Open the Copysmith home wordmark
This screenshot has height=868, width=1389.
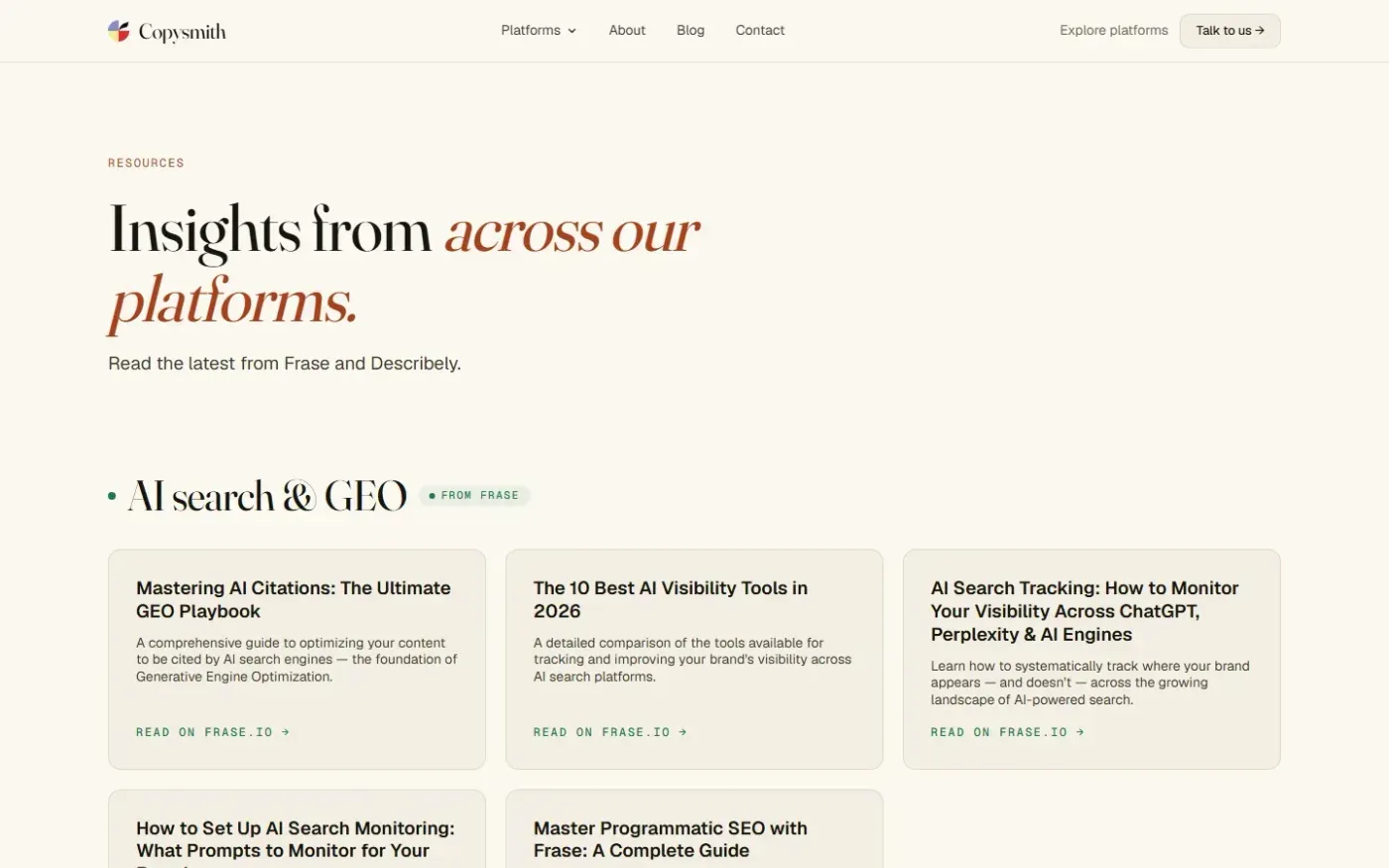[x=183, y=32]
